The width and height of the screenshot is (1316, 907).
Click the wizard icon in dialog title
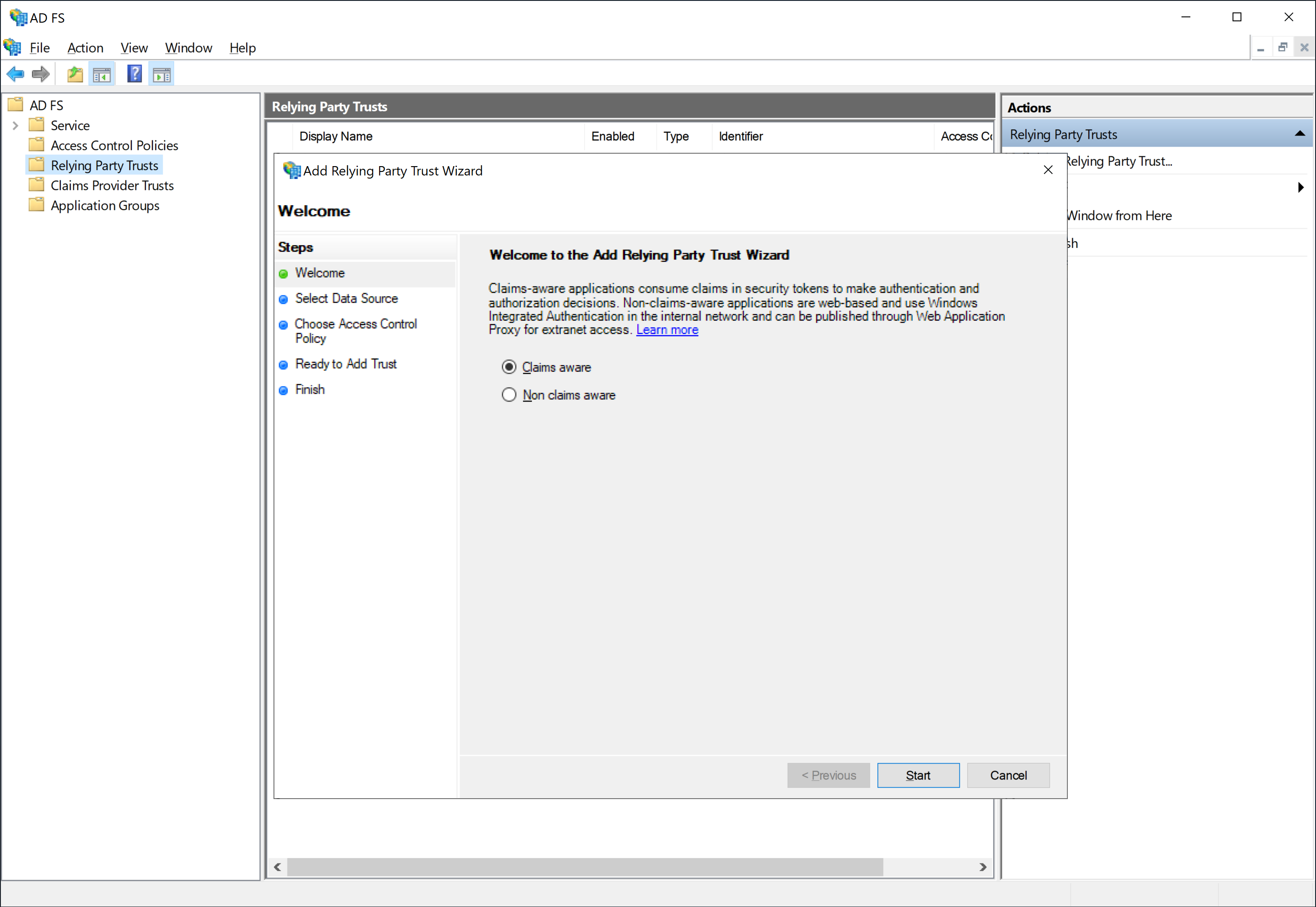coord(292,171)
